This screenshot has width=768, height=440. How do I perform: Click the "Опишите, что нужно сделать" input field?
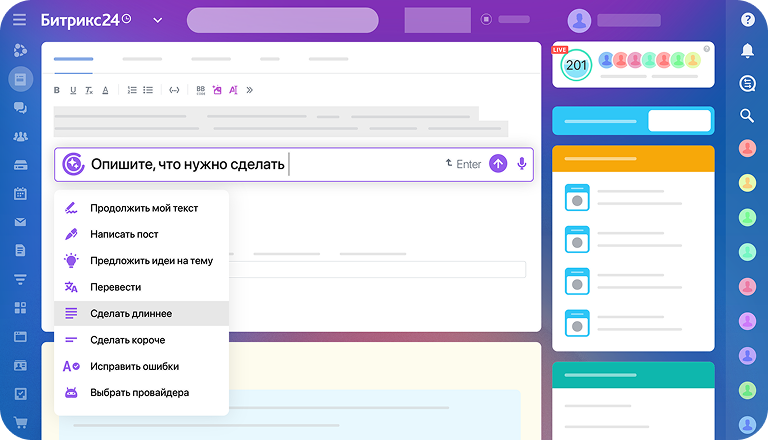pos(260,164)
